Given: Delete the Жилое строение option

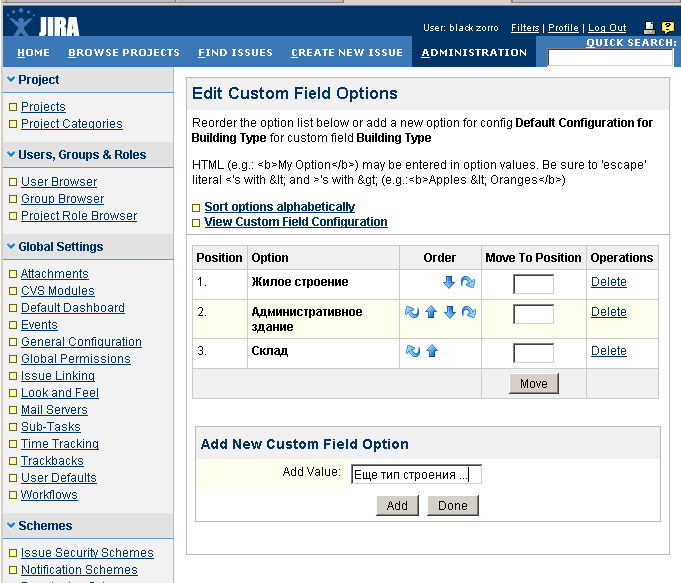Looking at the screenshot, I should pos(608,282).
